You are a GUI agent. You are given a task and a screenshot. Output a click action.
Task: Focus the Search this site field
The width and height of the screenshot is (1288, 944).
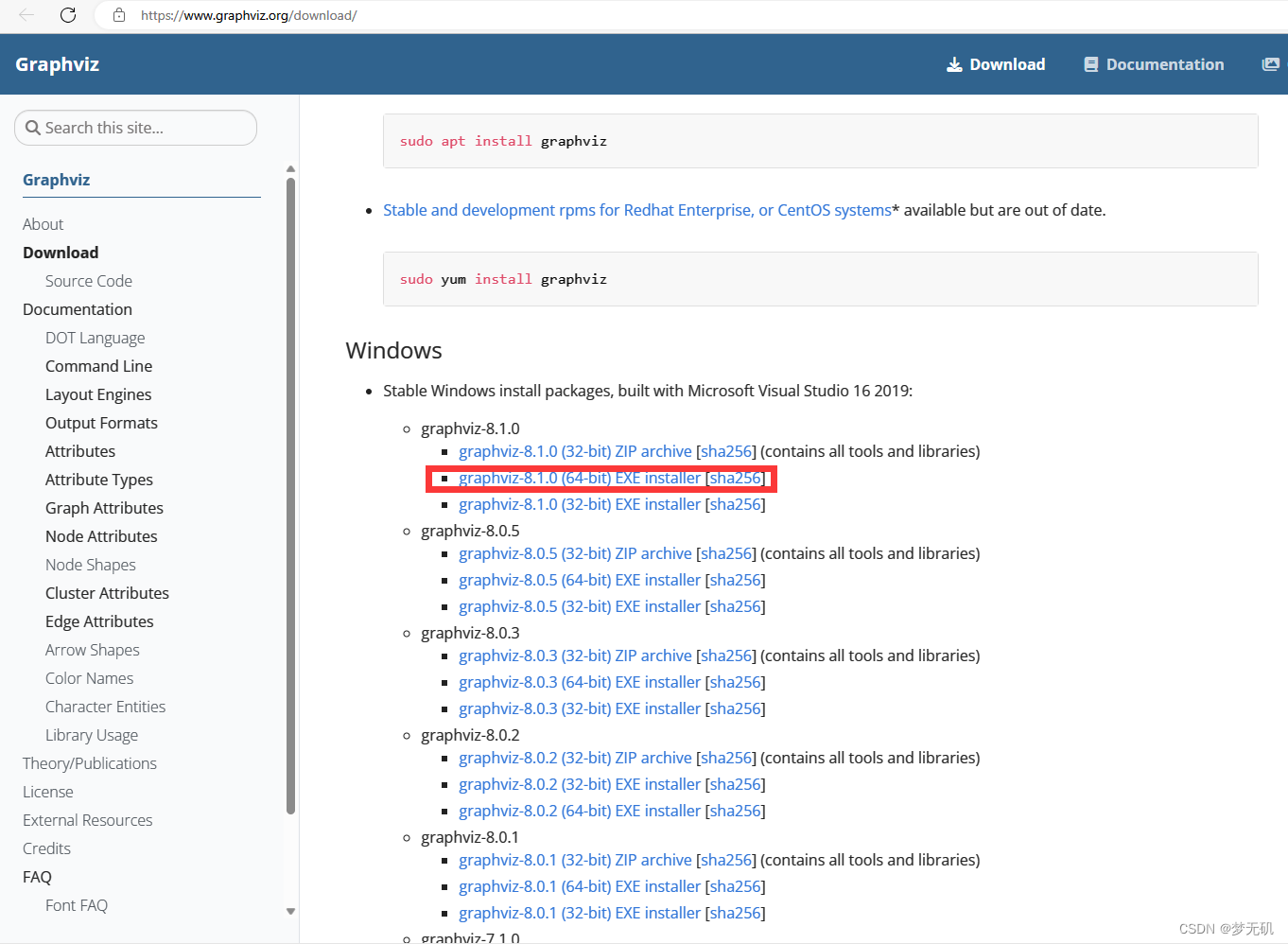point(135,128)
